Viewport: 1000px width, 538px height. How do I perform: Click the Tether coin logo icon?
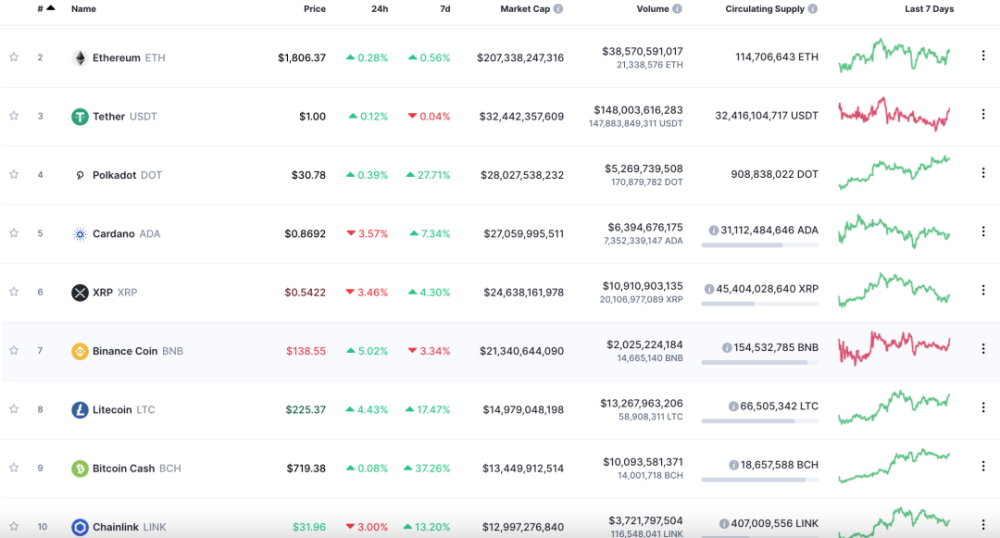tap(80, 116)
